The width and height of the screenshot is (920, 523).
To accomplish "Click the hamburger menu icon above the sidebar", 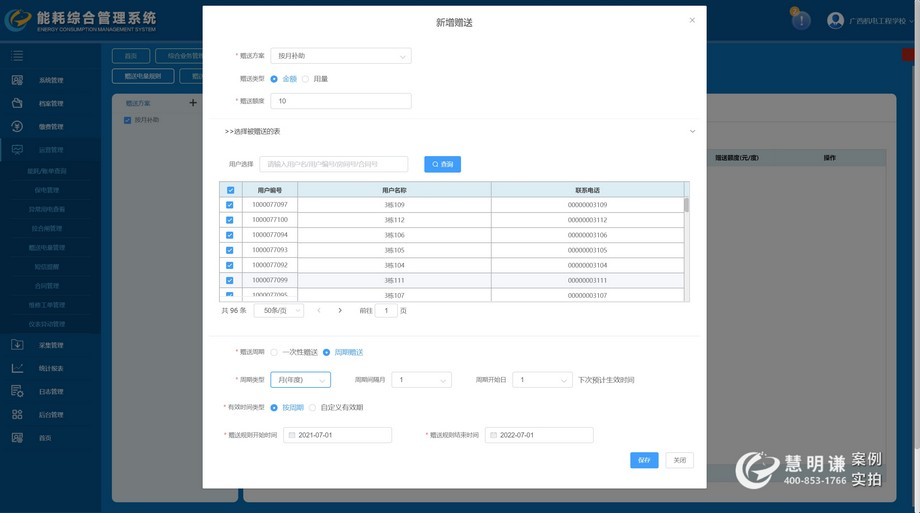I will [x=17, y=56].
